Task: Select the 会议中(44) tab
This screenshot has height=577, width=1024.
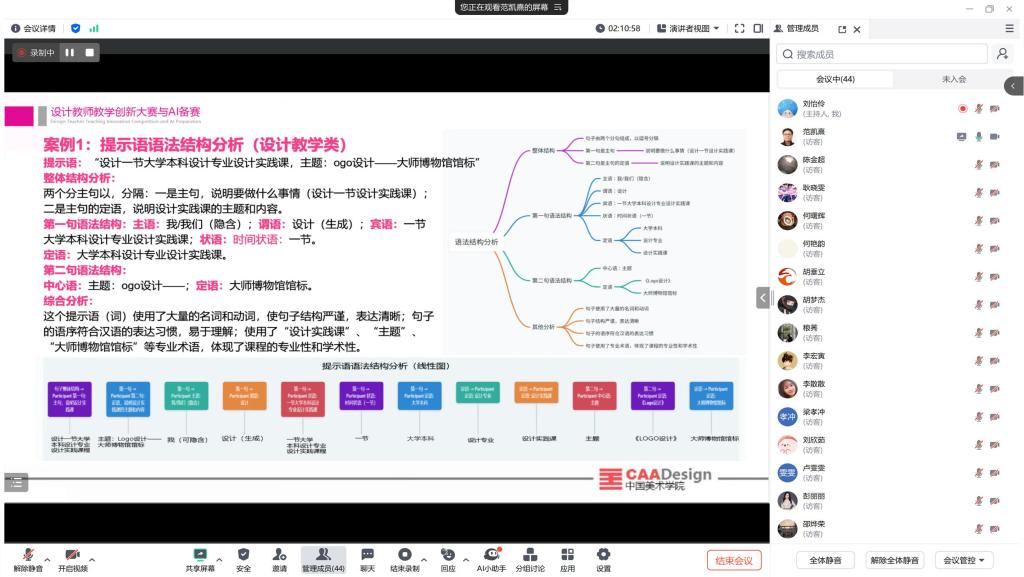Action: pos(835,79)
